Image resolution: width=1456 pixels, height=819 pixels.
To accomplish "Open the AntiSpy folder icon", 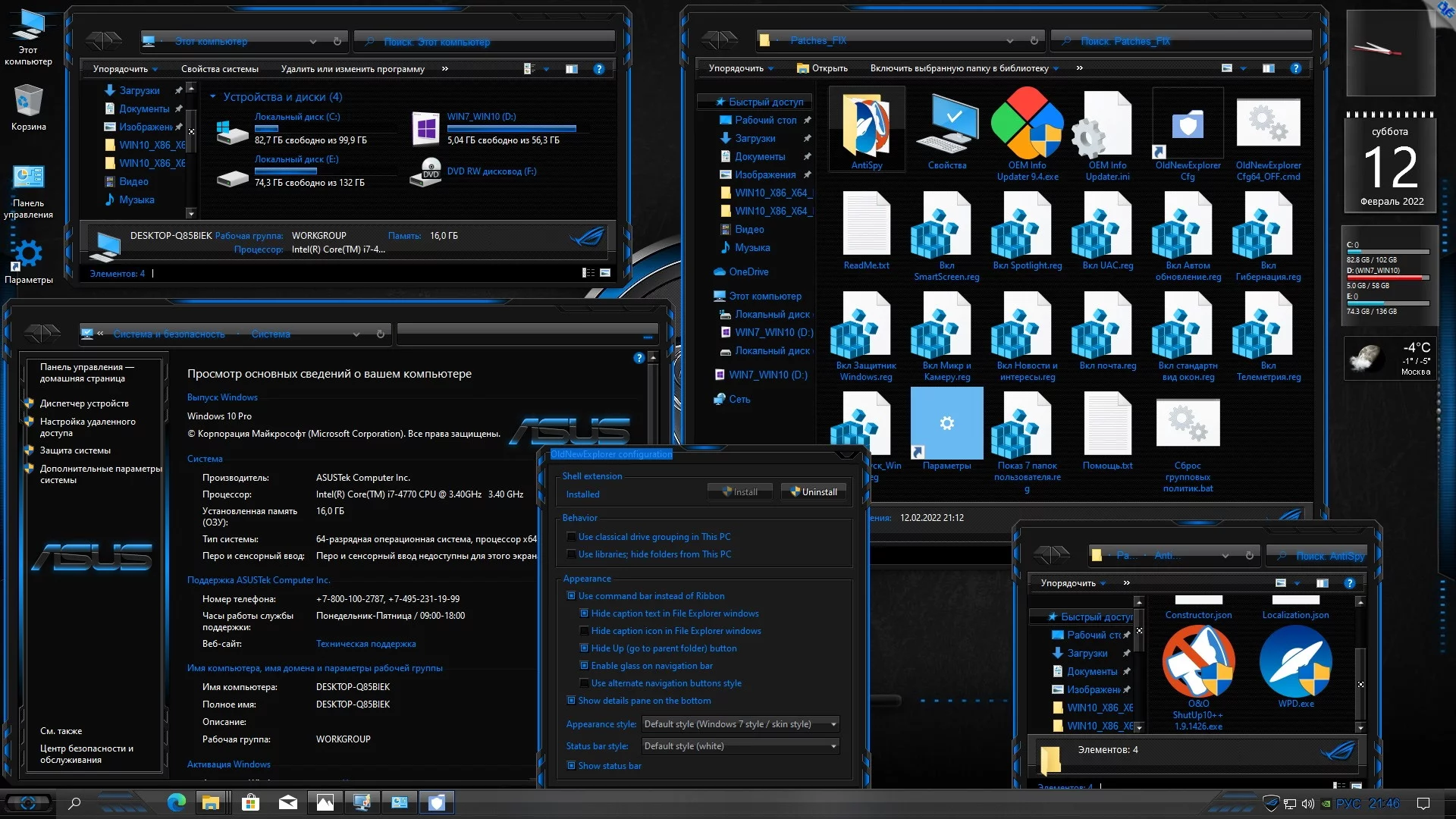I will [866, 127].
